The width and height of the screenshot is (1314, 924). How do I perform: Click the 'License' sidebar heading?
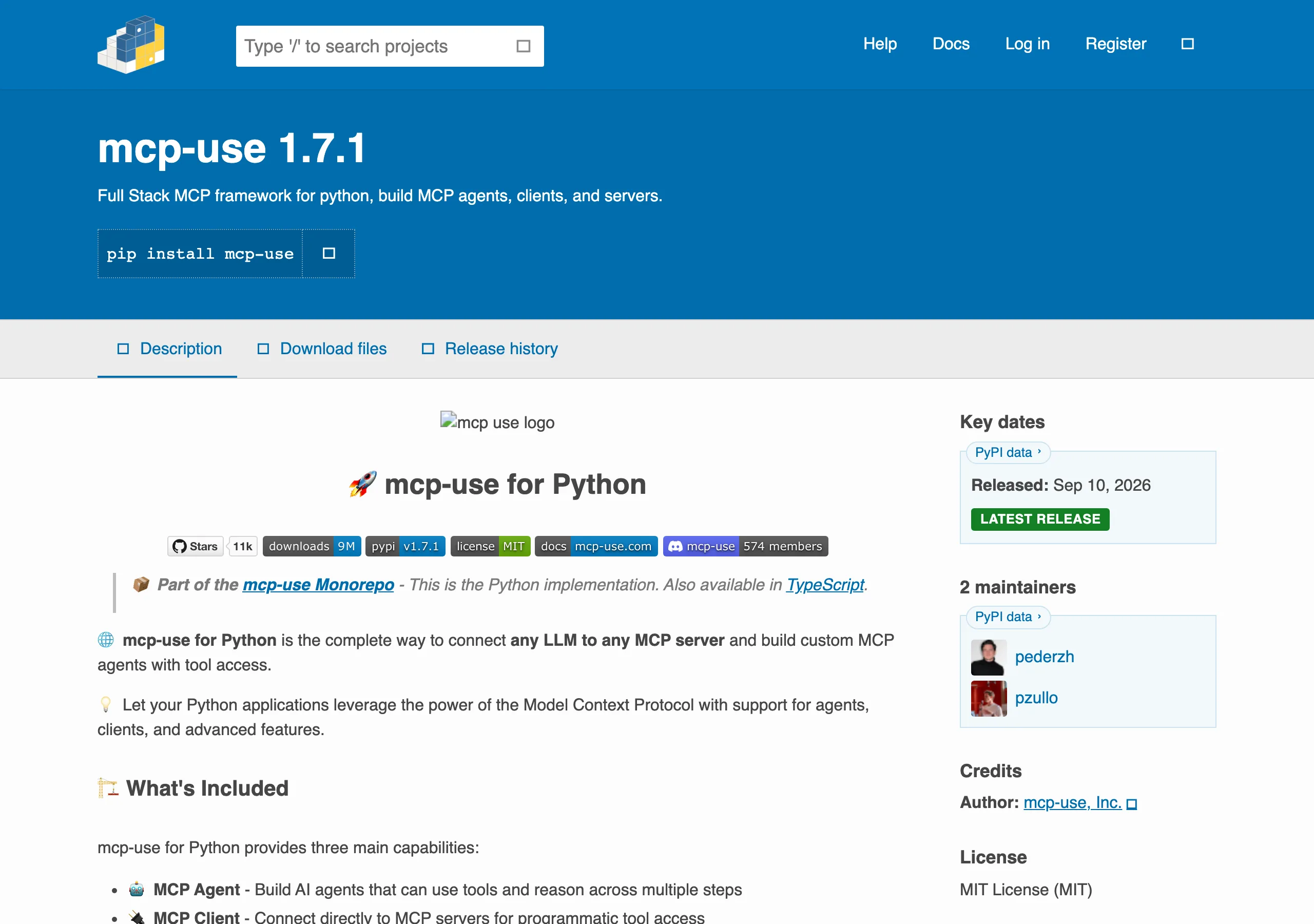[993, 858]
